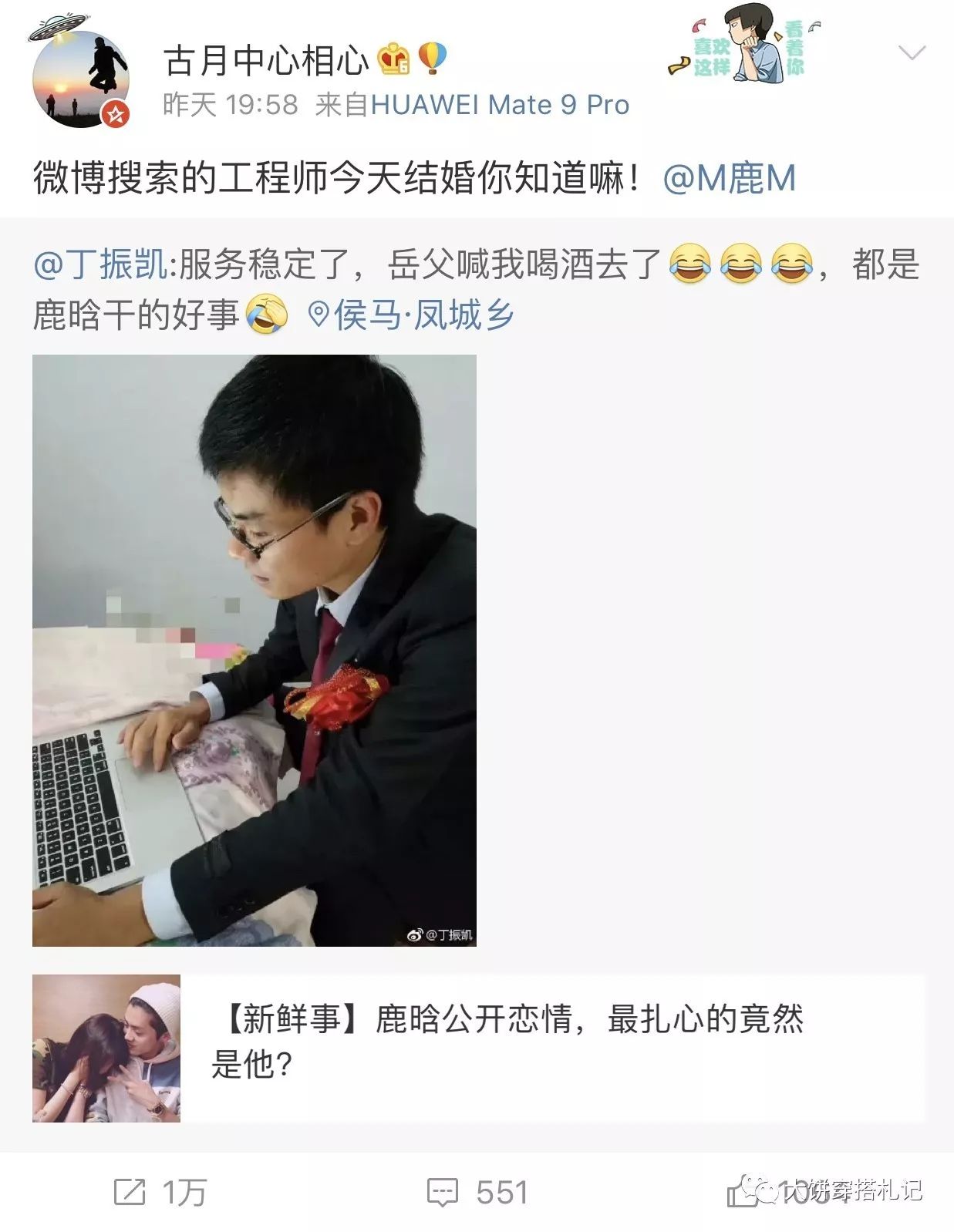Tap the cartoon sticker decoration at top
Viewport: 954px width, 1232px height.
pyautogui.click(x=747, y=44)
